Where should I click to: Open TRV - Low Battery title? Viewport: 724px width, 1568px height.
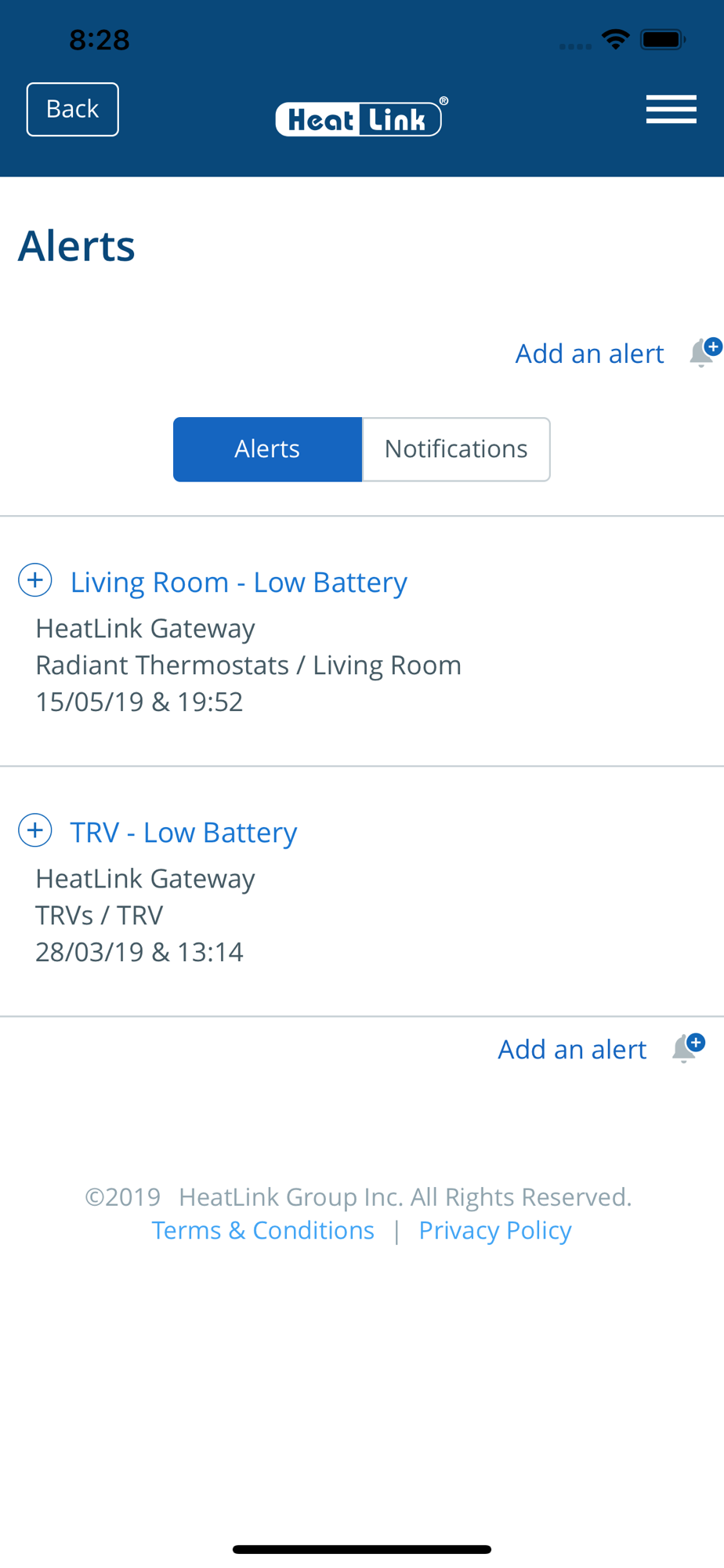click(x=183, y=833)
